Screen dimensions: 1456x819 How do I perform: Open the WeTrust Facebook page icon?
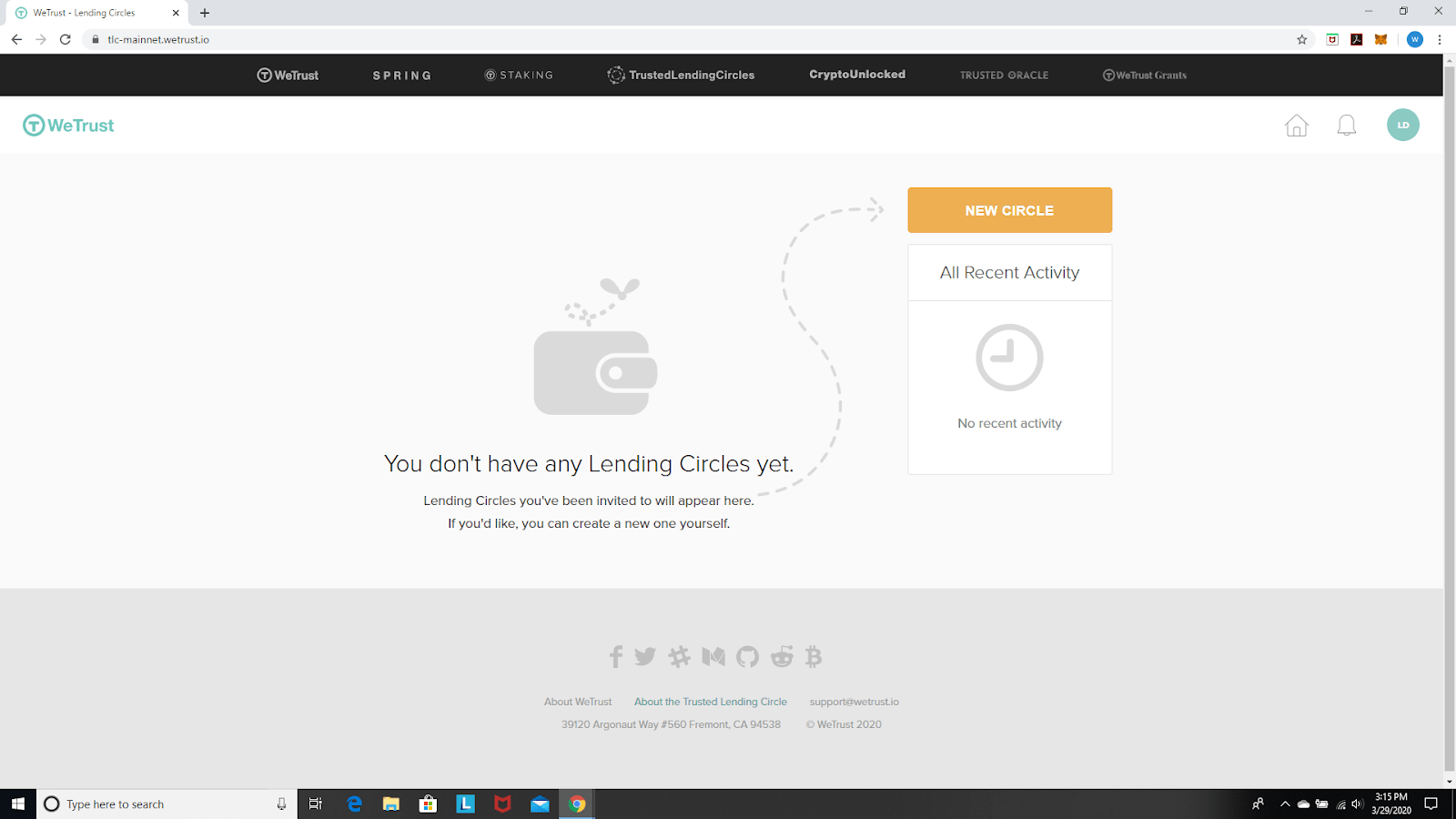point(616,656)
